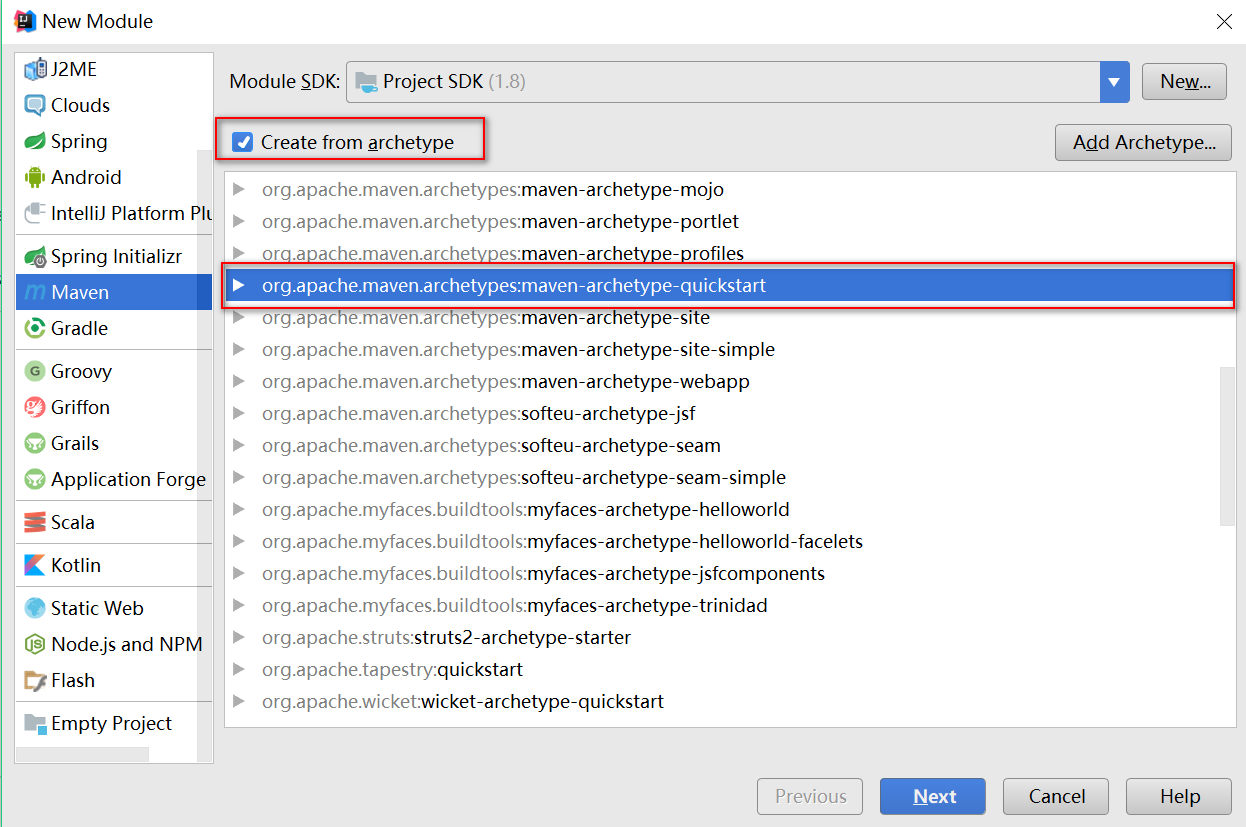Select the J2ME module type icon

pyautogui.click(x=35, y=70)
